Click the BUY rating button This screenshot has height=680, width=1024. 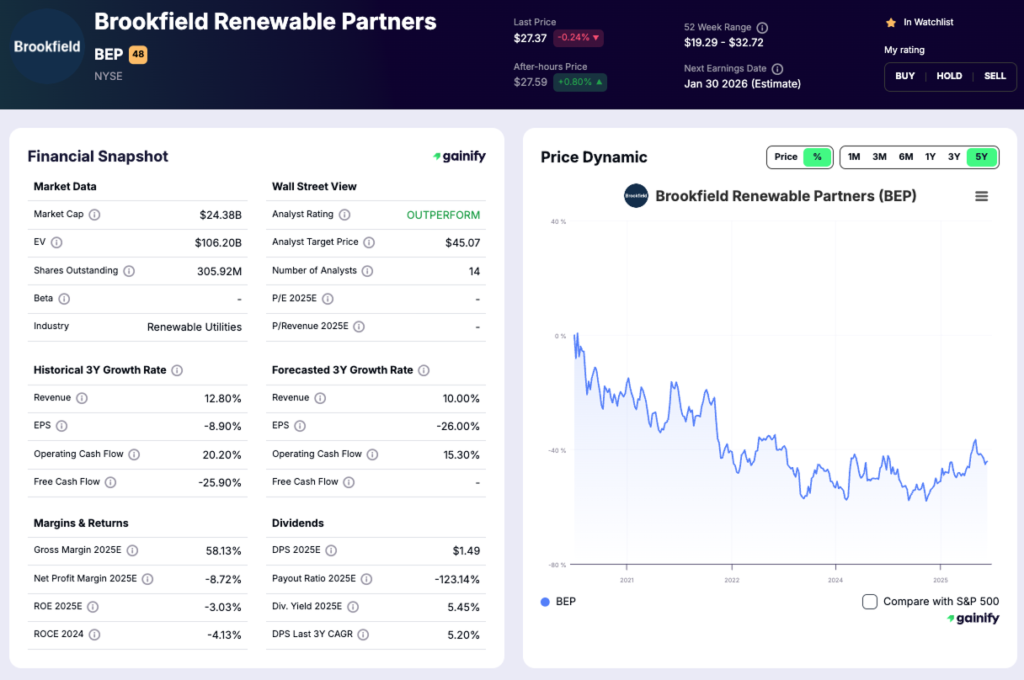click(904, 75)
